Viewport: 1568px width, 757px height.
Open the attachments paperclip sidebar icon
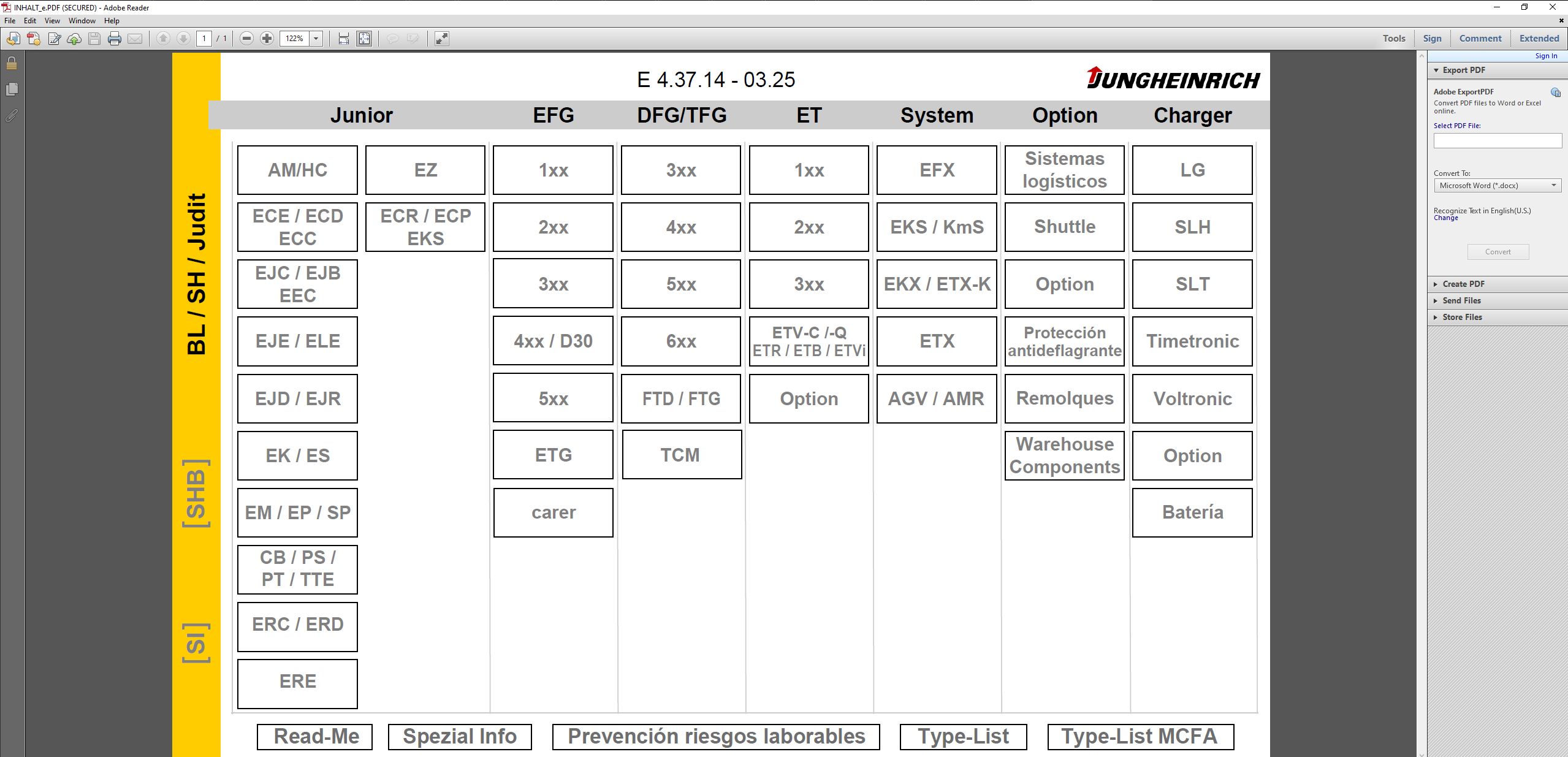tap(12, 115)
